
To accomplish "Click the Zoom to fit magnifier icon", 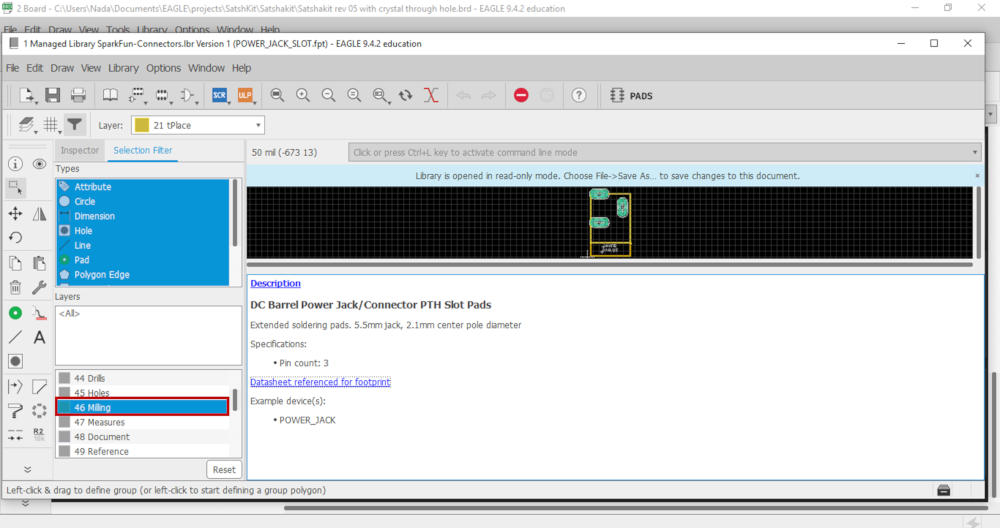I will pyautogui.click(x=277, y=96).
